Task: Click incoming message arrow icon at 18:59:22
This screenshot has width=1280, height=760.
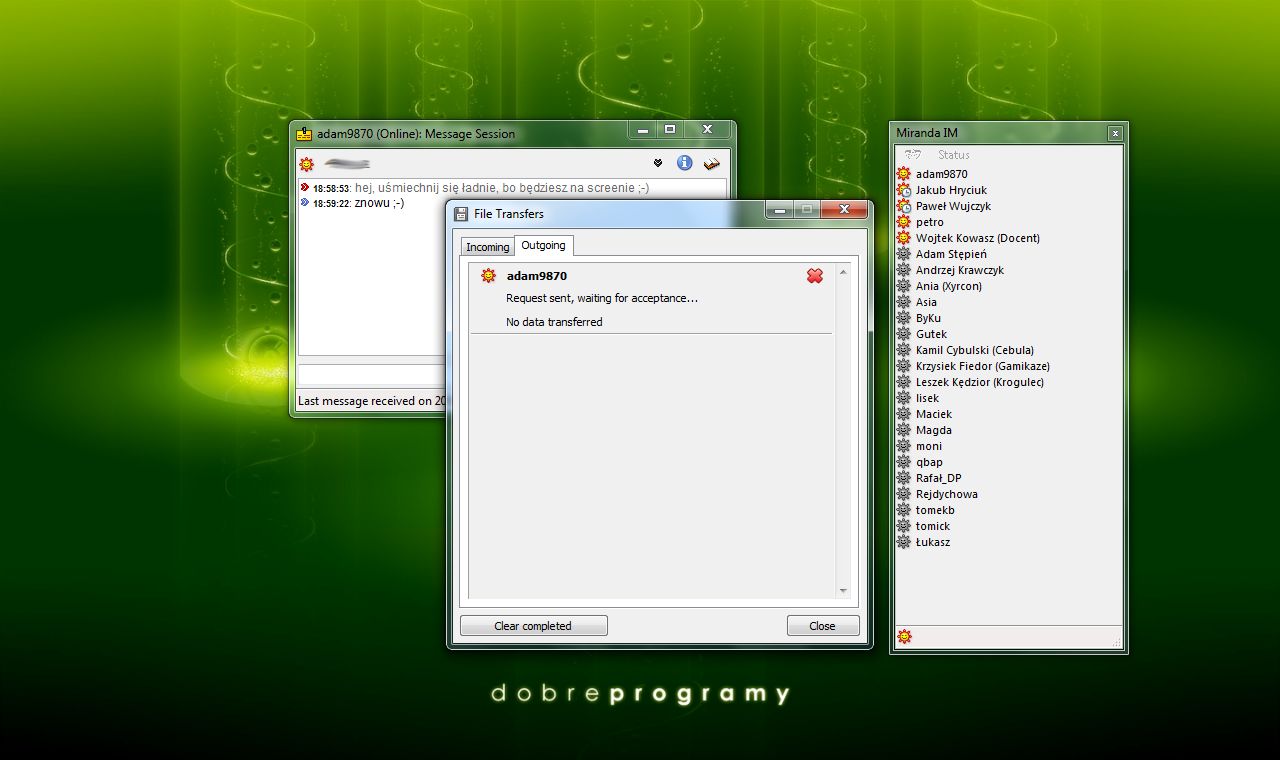Action: click(305, 202)
